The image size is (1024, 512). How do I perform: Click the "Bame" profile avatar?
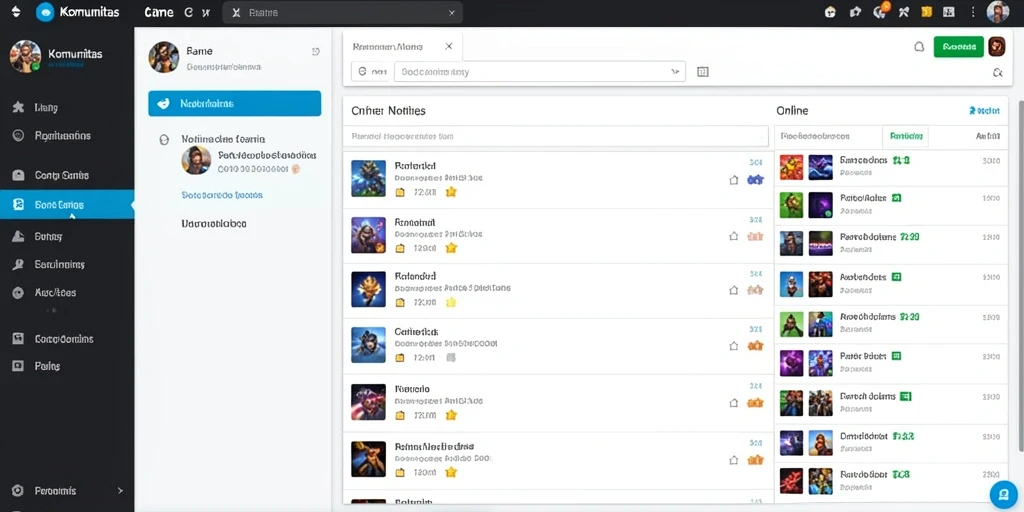pos(164,57)
